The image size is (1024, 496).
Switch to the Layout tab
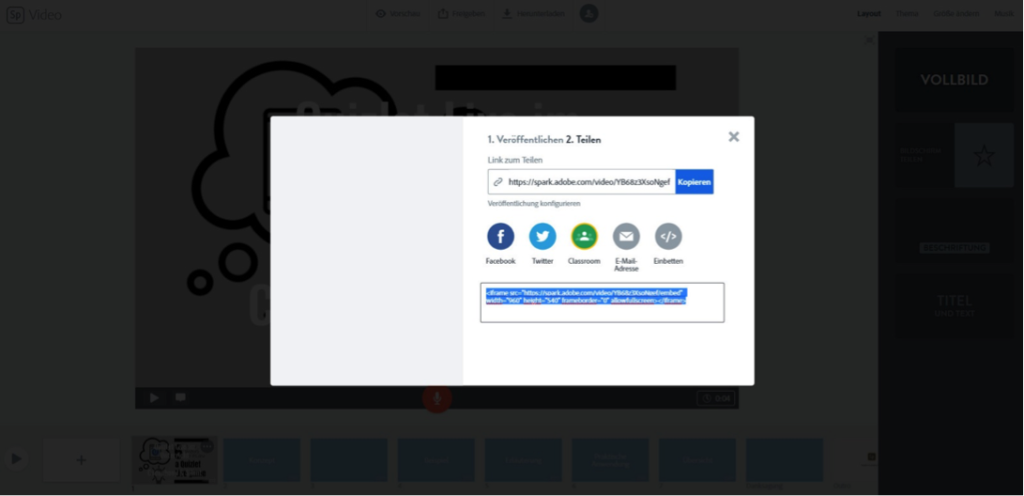(x=869, y=14)
